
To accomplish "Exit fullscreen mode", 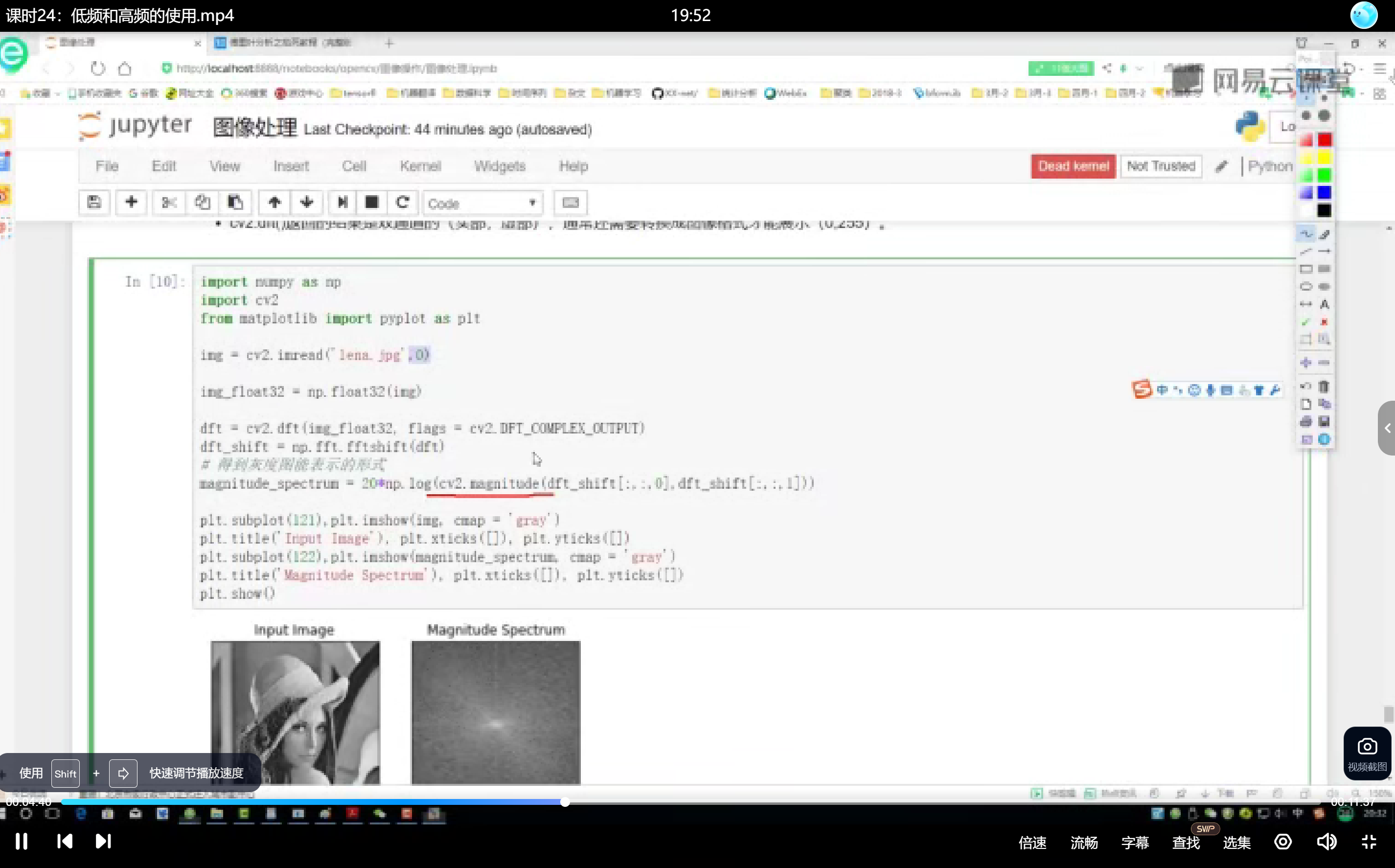I will [x=1369, y=842].
